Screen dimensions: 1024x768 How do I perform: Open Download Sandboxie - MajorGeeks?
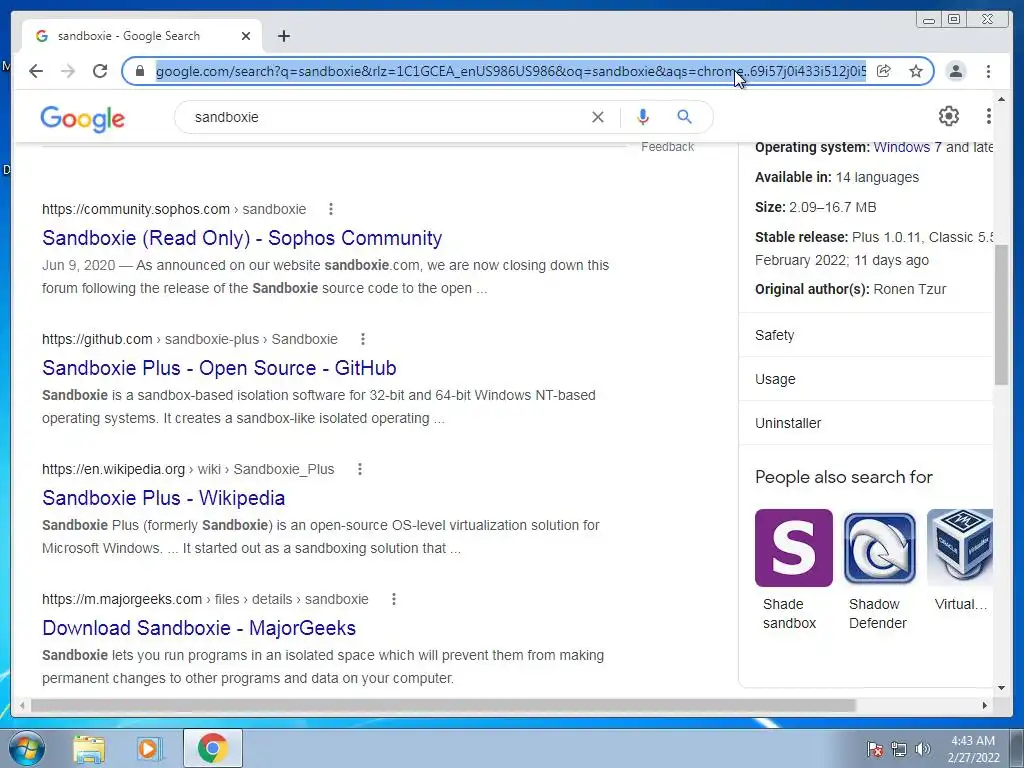199,628
